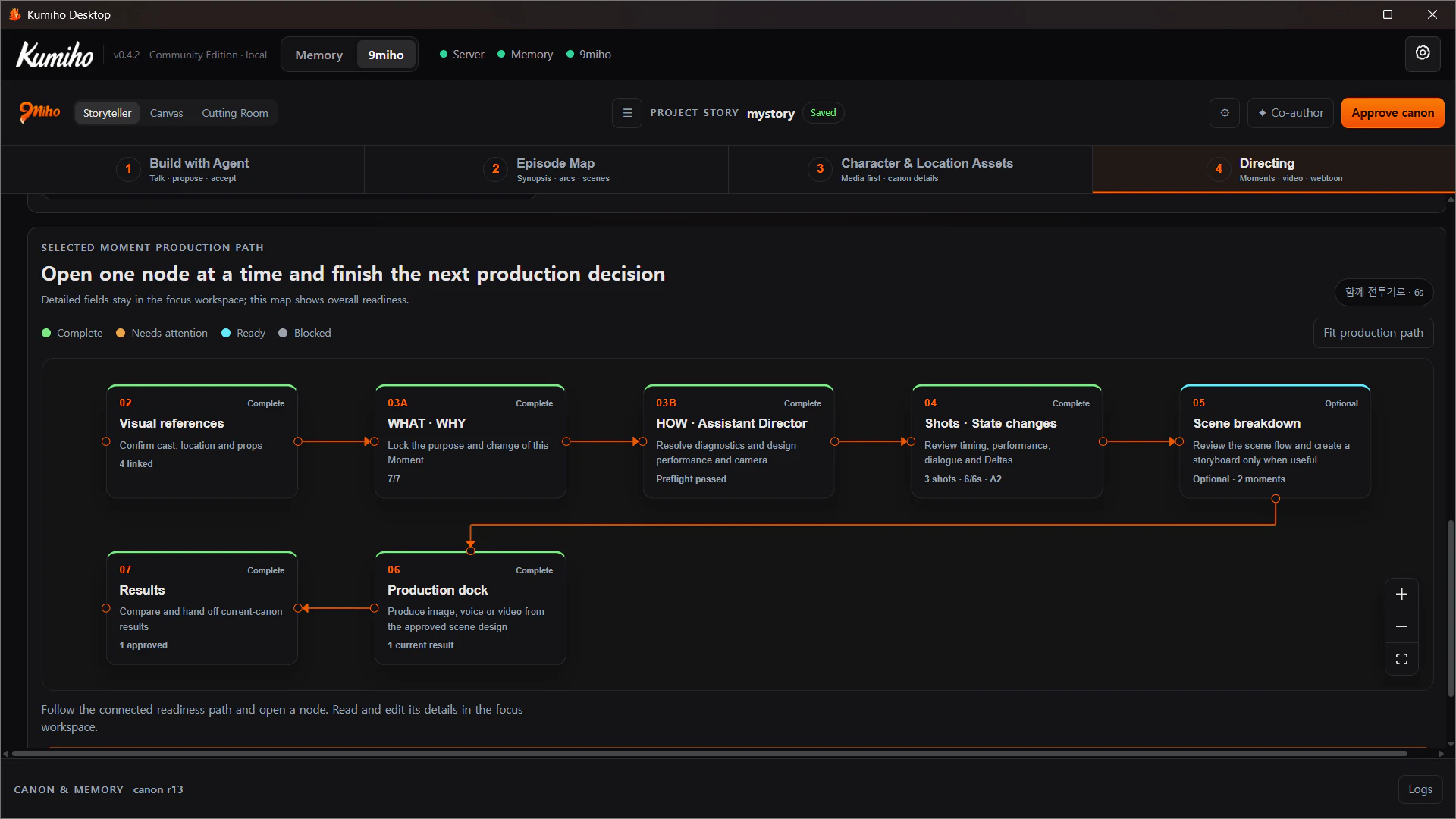Click the step 4 number badge
The image size is (1456, 819).
1219,168
